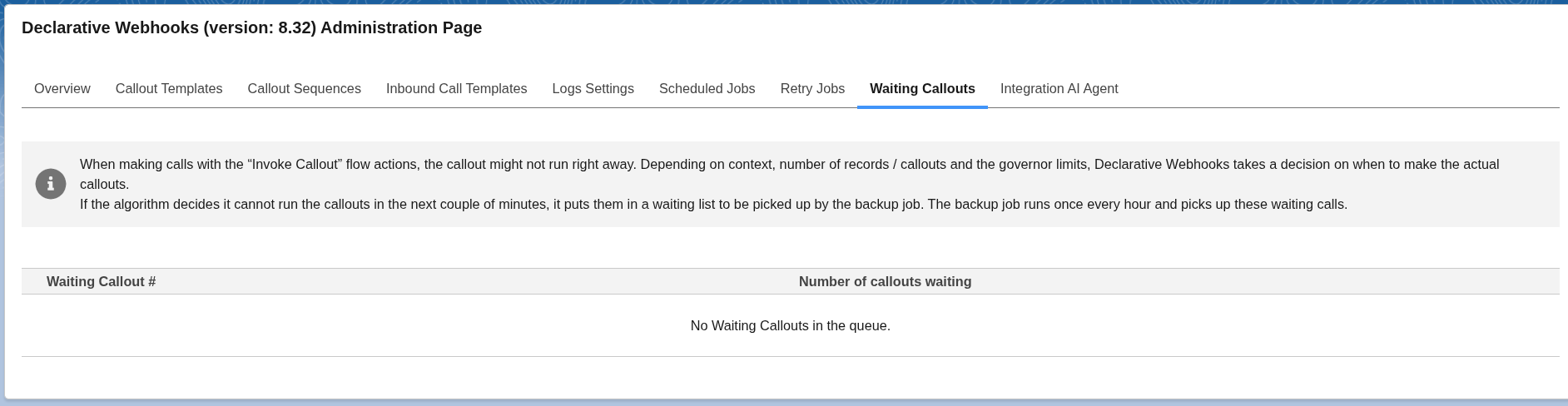Show the Scheduled Jobs tab
This screenshot has width=1568, height=406.
coord(707,89)
